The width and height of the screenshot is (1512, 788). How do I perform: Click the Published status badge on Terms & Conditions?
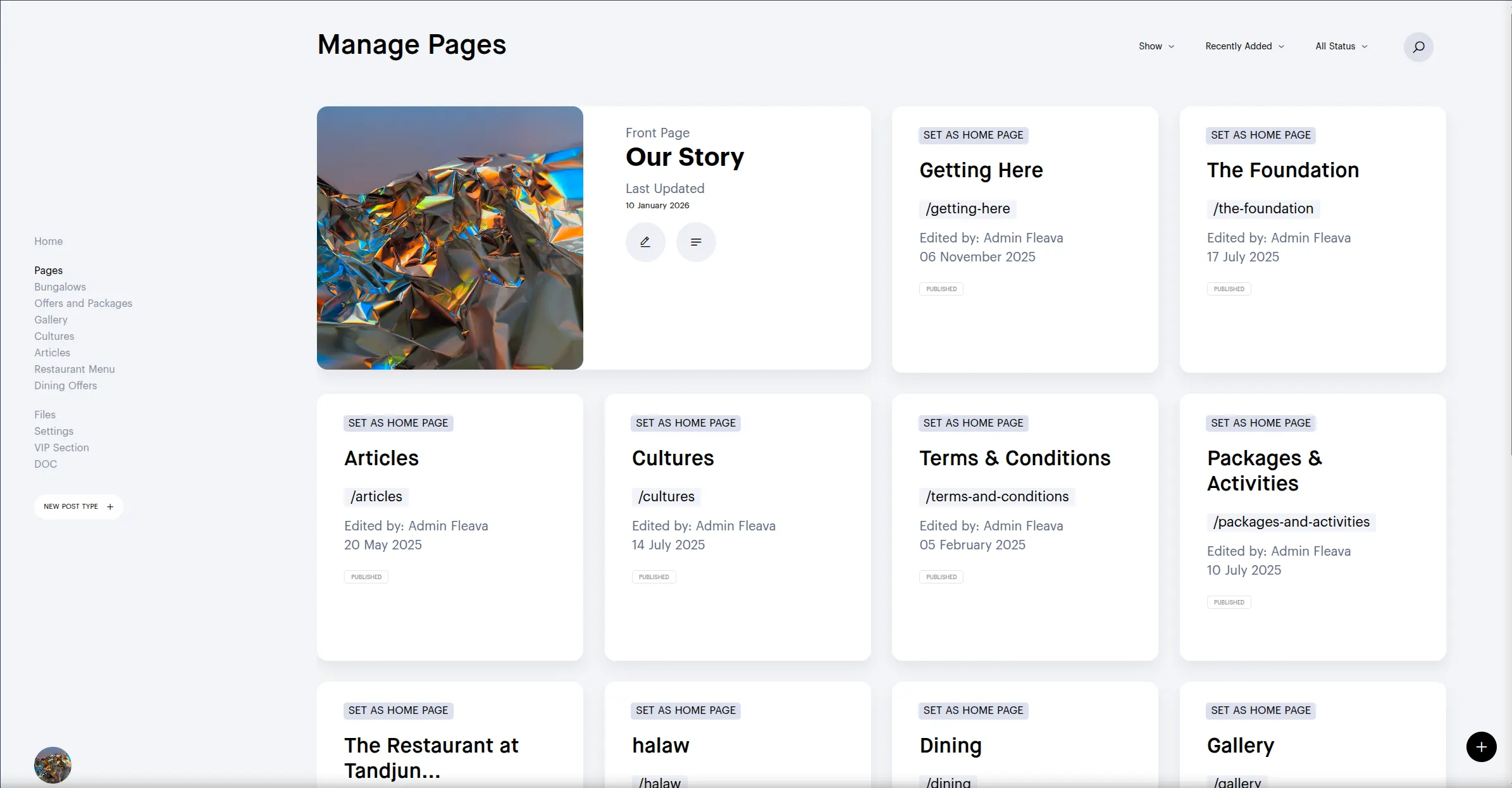tap(941, 577)
